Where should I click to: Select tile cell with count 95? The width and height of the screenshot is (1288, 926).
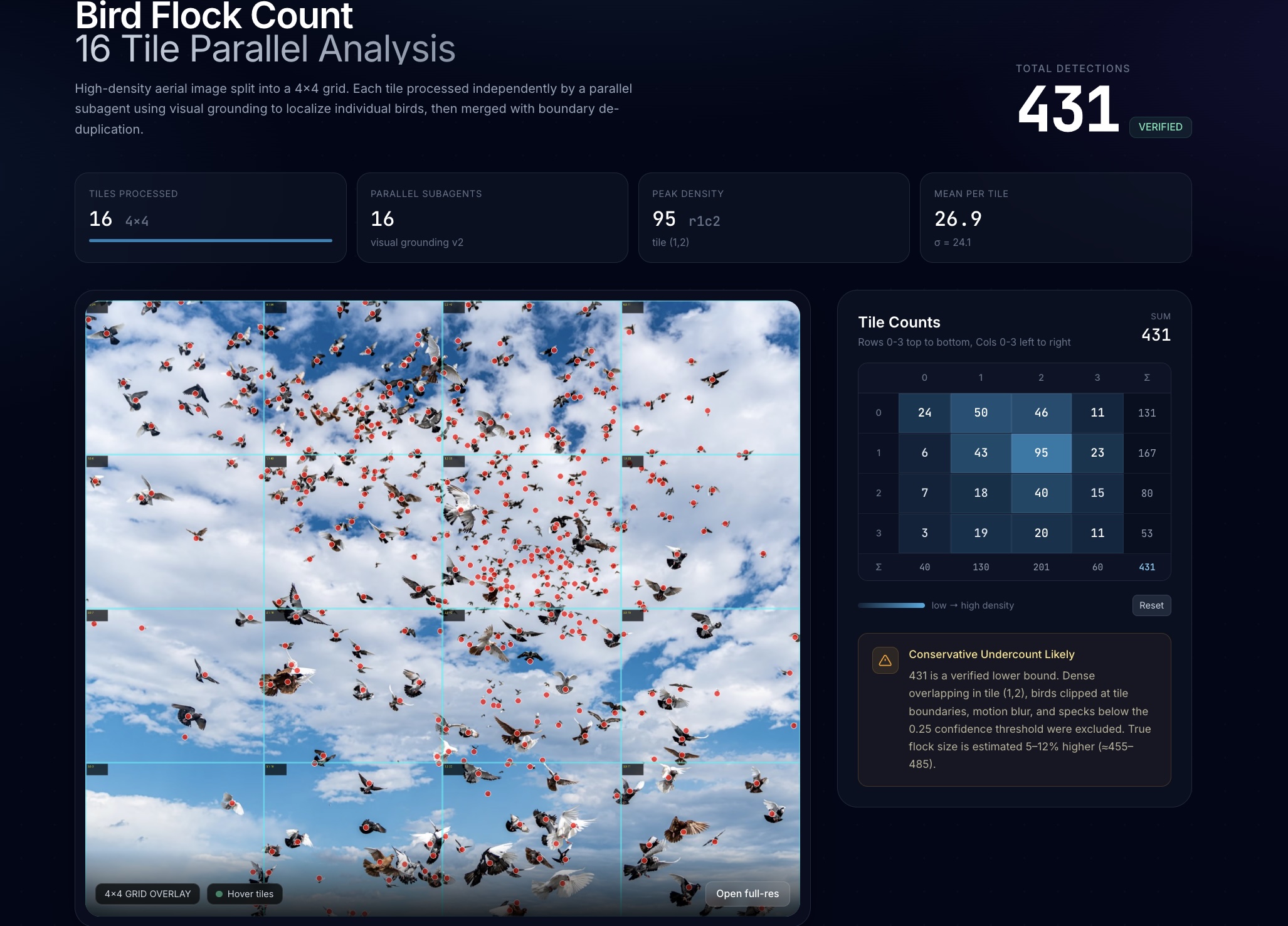pos(1041,452)
